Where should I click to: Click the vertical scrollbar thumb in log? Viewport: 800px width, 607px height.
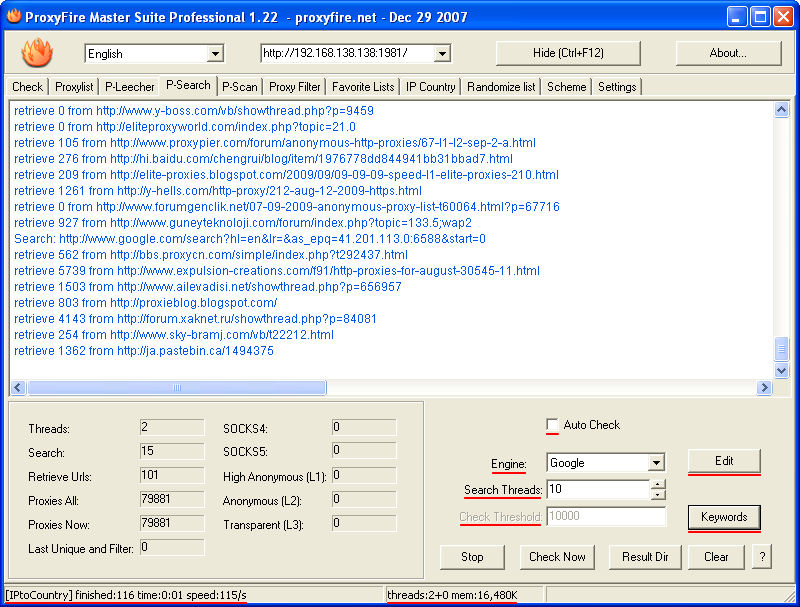pos(781,349)
